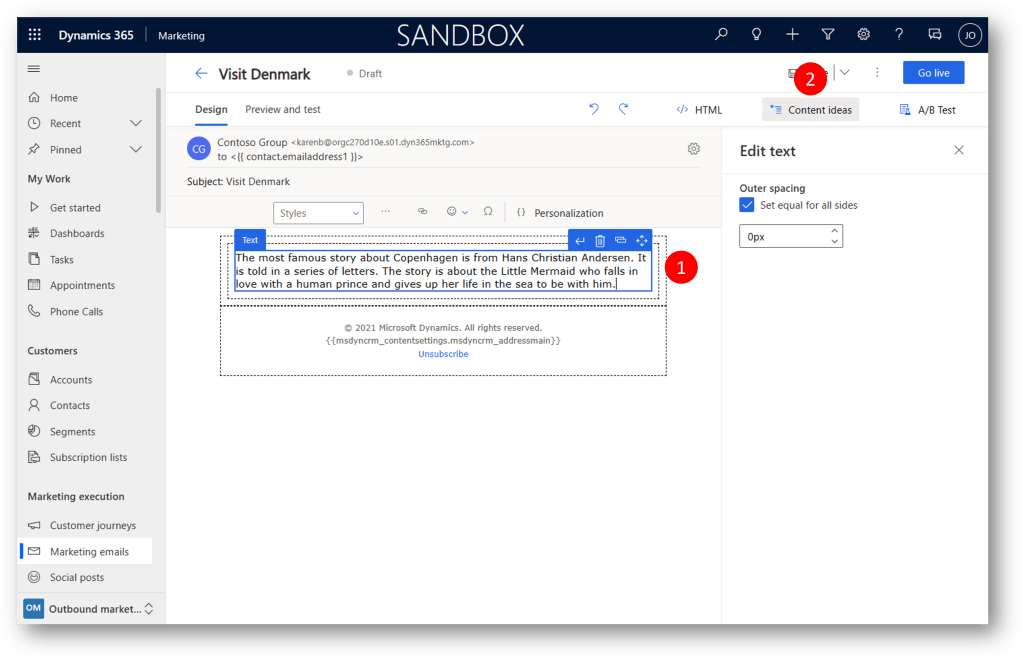Click the Go live button
This screenshot has width=1023, height=659.
click(933, 73)
